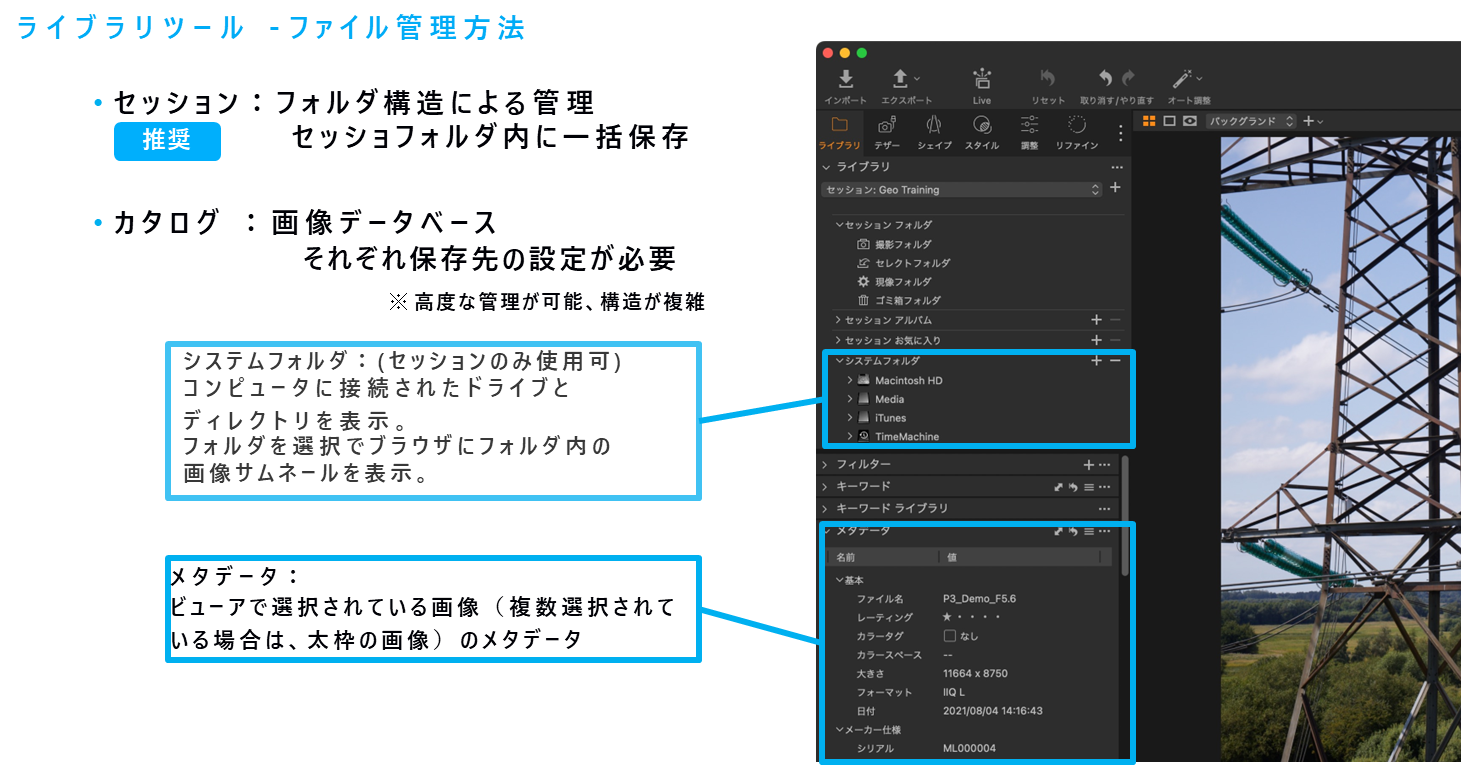Open the バックグランド layer dropdown

pyautogui.click(x=1251, y=121)
